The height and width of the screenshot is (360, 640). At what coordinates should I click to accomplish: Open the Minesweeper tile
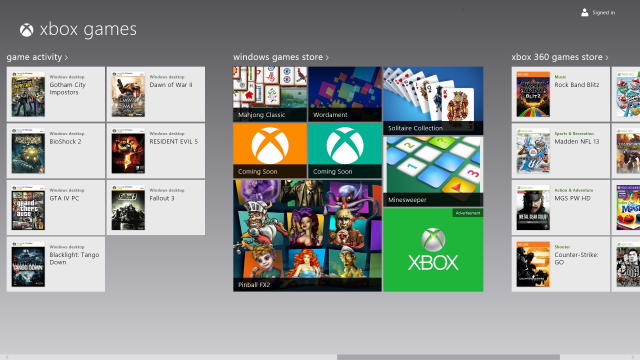[x=433, y=171]
